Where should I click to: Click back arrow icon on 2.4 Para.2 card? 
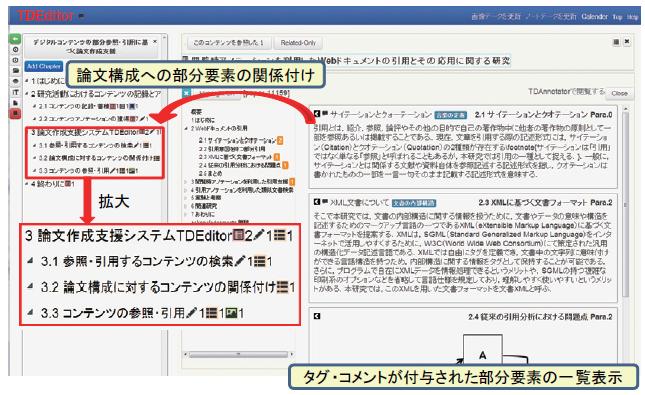(x=317, y=316)
